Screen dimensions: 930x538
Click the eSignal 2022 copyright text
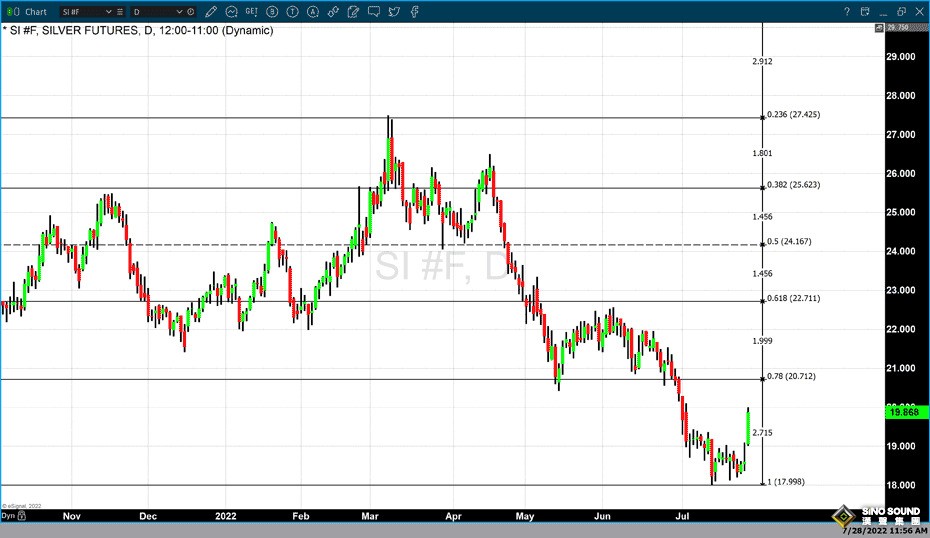coord(22,506)
